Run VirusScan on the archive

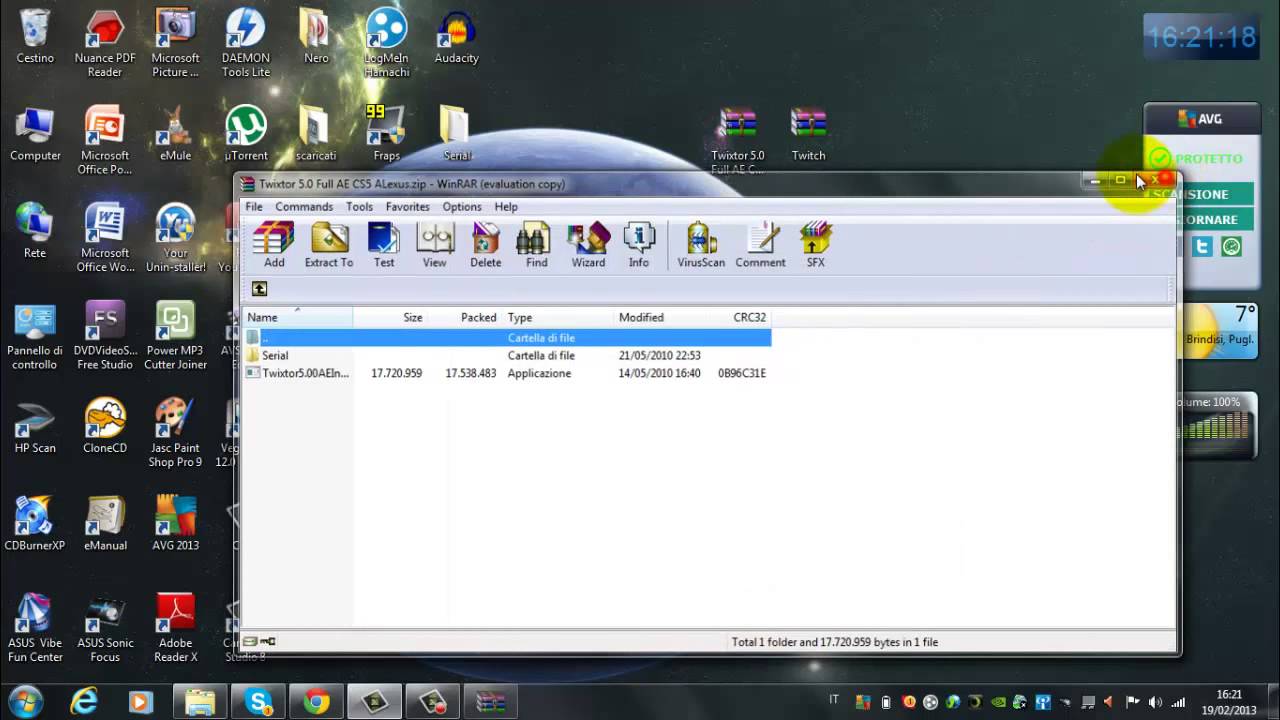[x=701, y=245]
